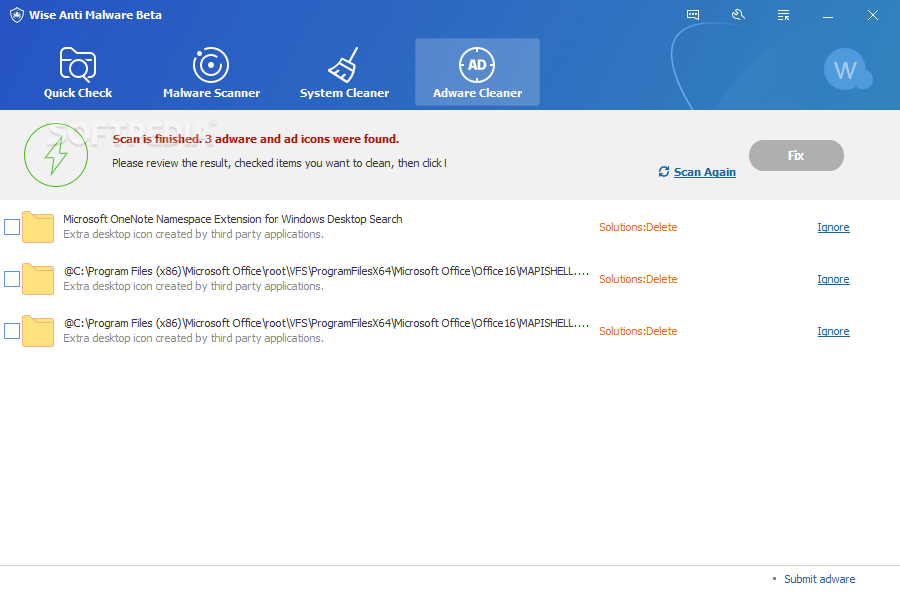The width and height of the screenshot is (900, 595).
Task: Minimize the Wise Anti Malware window
Action: tap(828, 15)
